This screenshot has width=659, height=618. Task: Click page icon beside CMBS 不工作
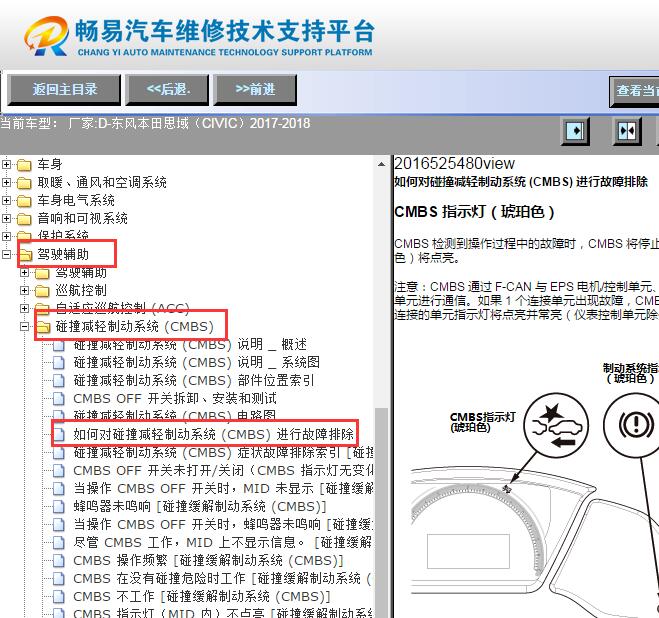click(59, 597)
